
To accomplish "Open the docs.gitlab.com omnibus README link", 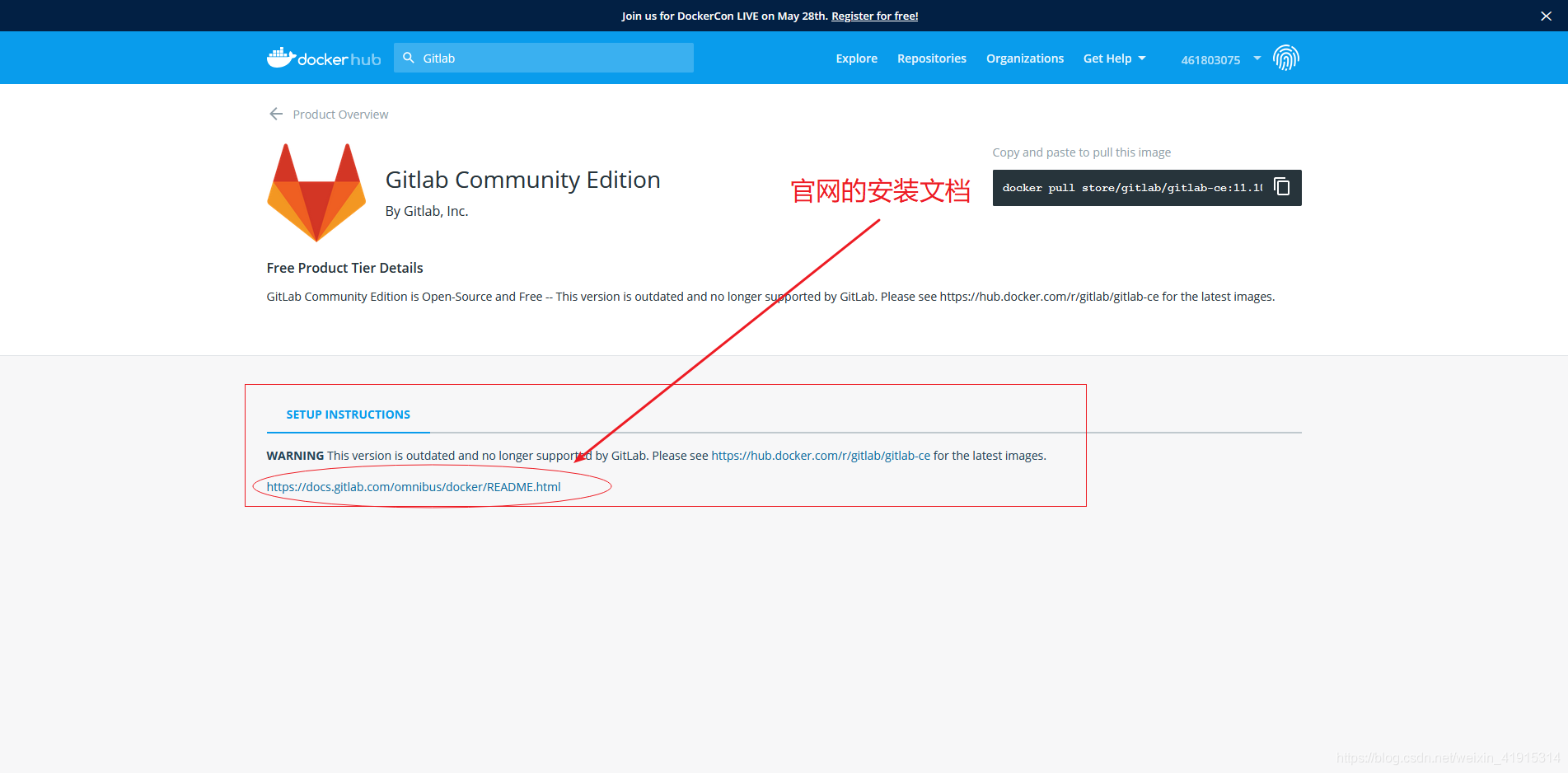I will pyautogui.click(x=414, y=487).
